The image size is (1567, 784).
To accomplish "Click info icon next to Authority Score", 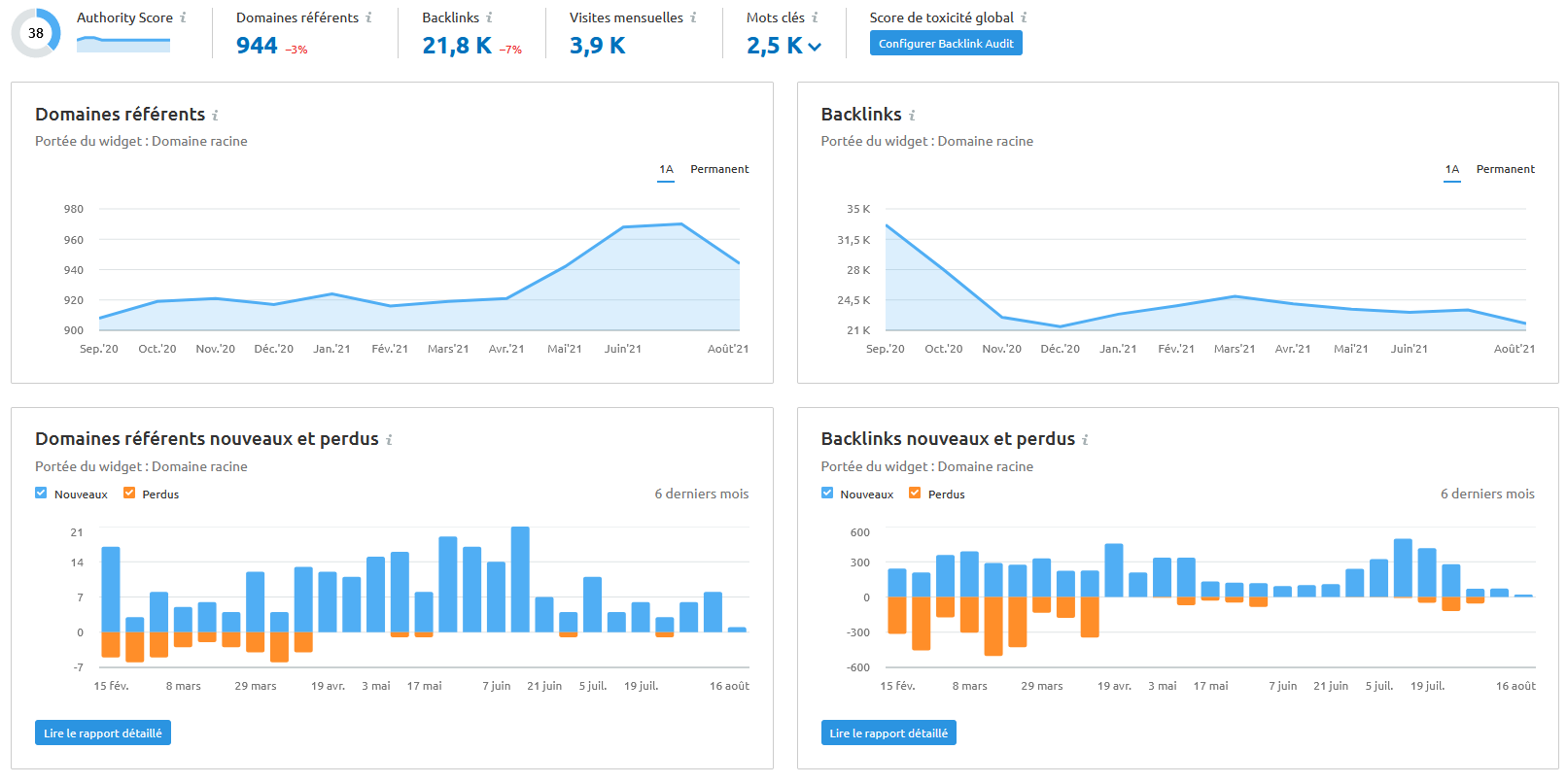I will click(183, 17).
